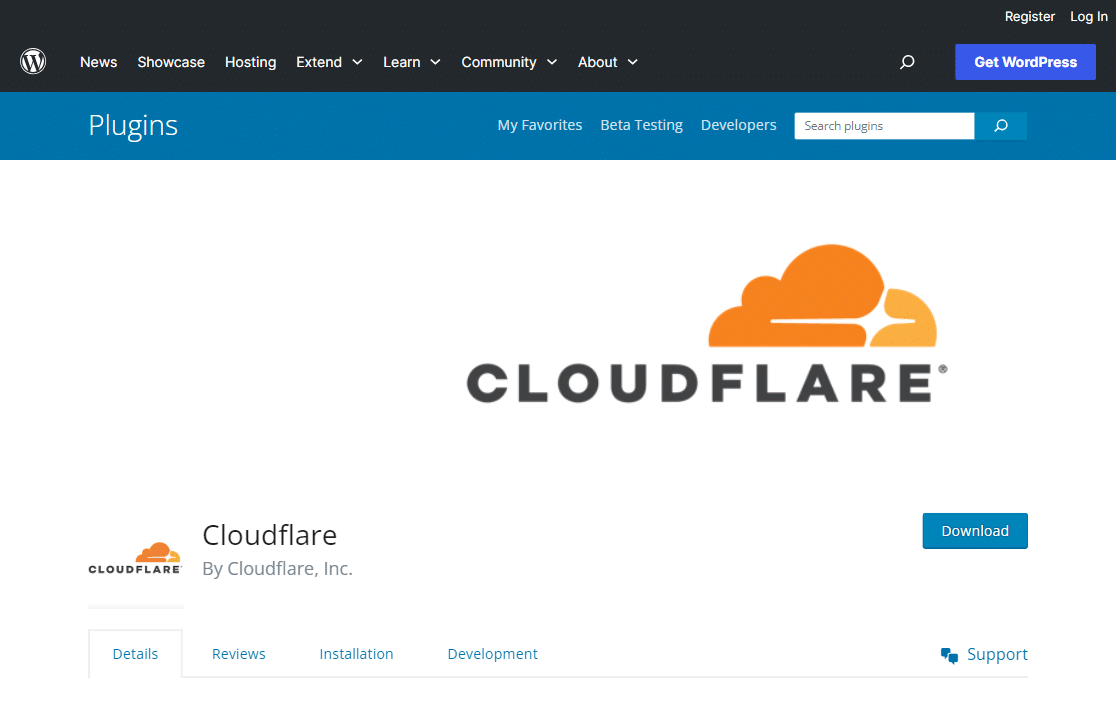Open the News menu item

pos(98,63)
